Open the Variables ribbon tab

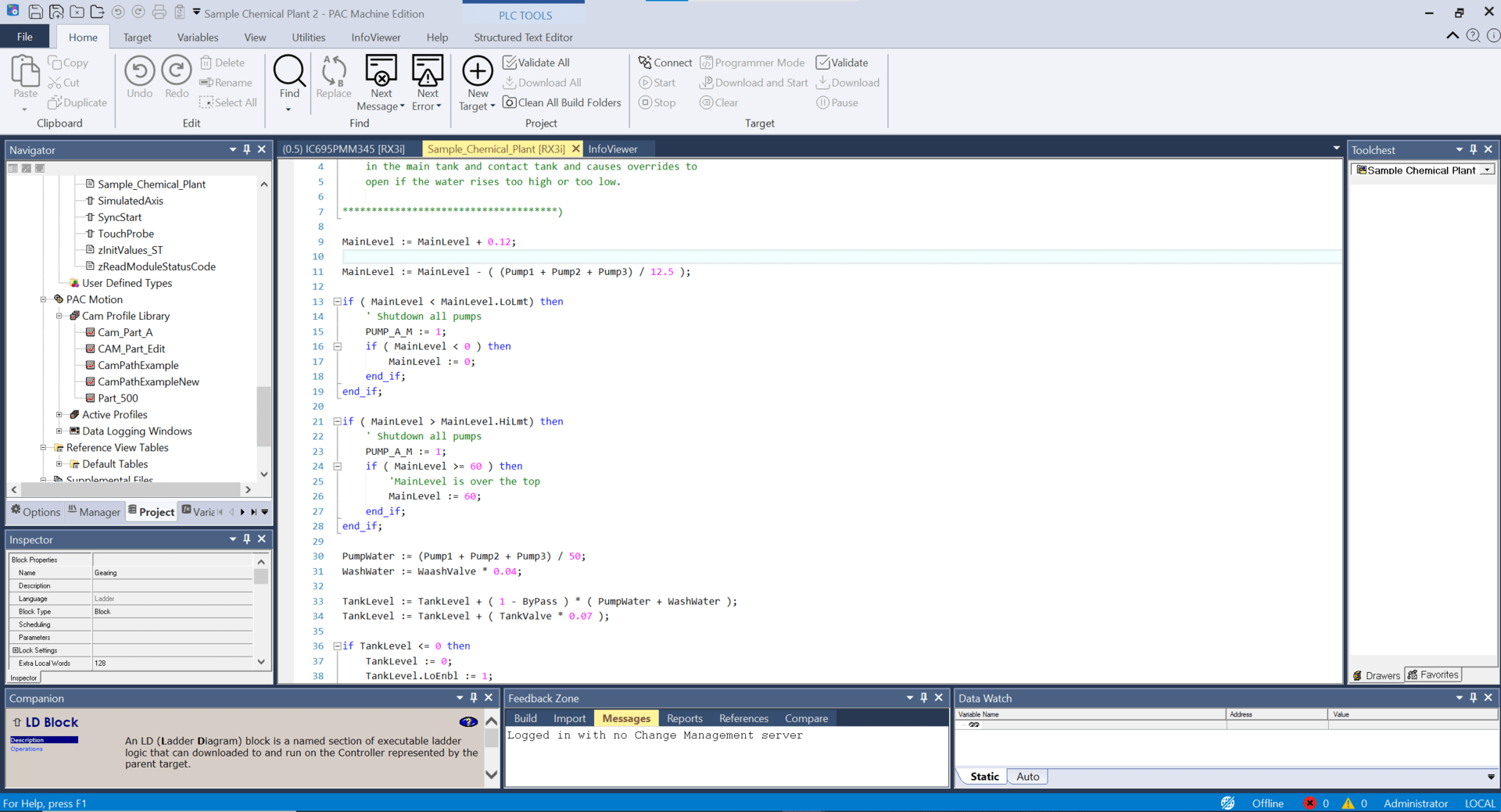[197, 38]
